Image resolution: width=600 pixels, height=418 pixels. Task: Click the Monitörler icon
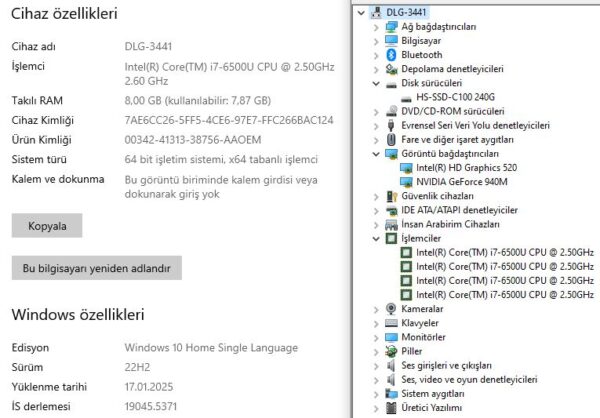[391, 338]
